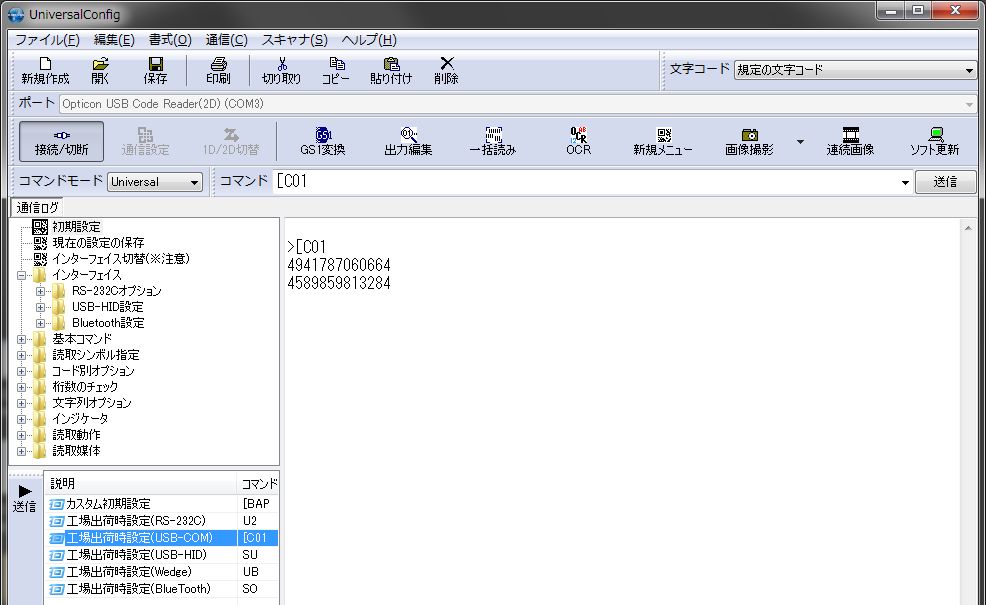Open the 文字コード dropdown

tap(855, 70)
